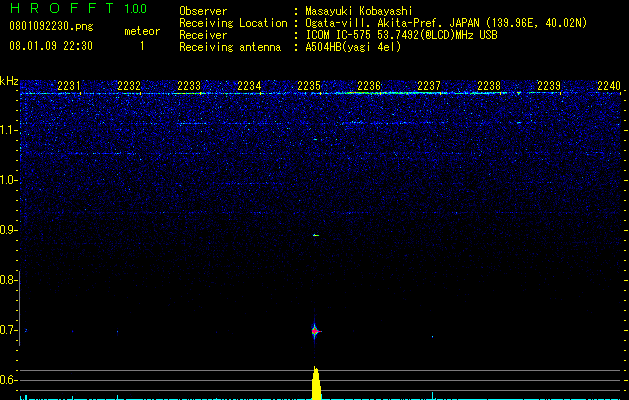Click the 2233 time axis label
The image size is (629, 400).
pos(189,86)
